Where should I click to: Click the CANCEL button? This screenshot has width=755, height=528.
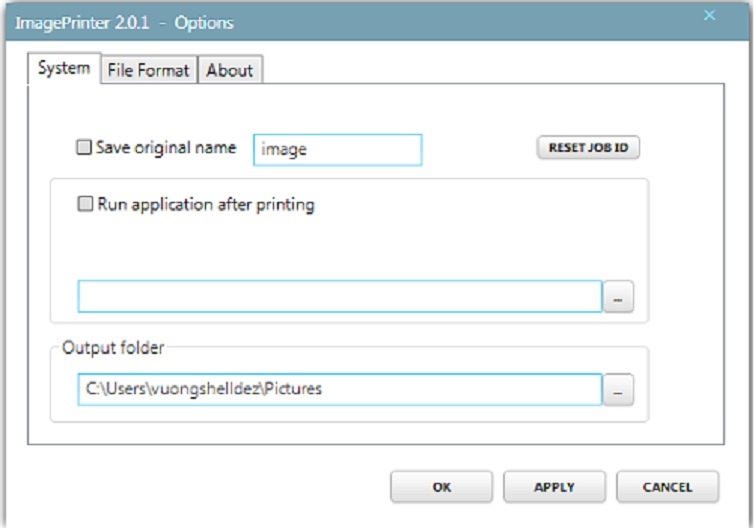[667, 487]
